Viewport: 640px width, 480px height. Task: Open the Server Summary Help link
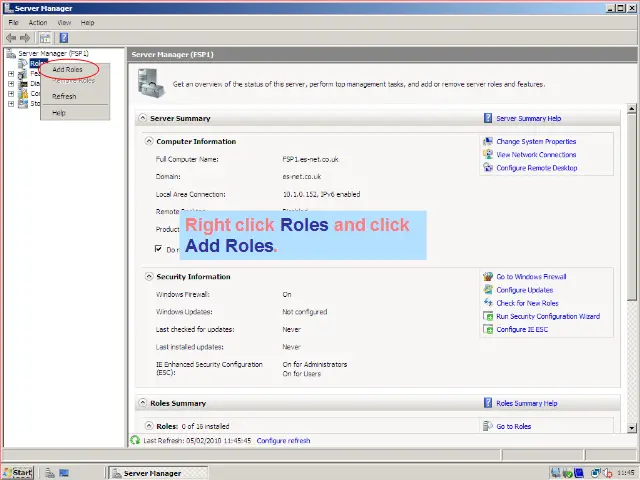pyautogui.click(x=529, y=118)
